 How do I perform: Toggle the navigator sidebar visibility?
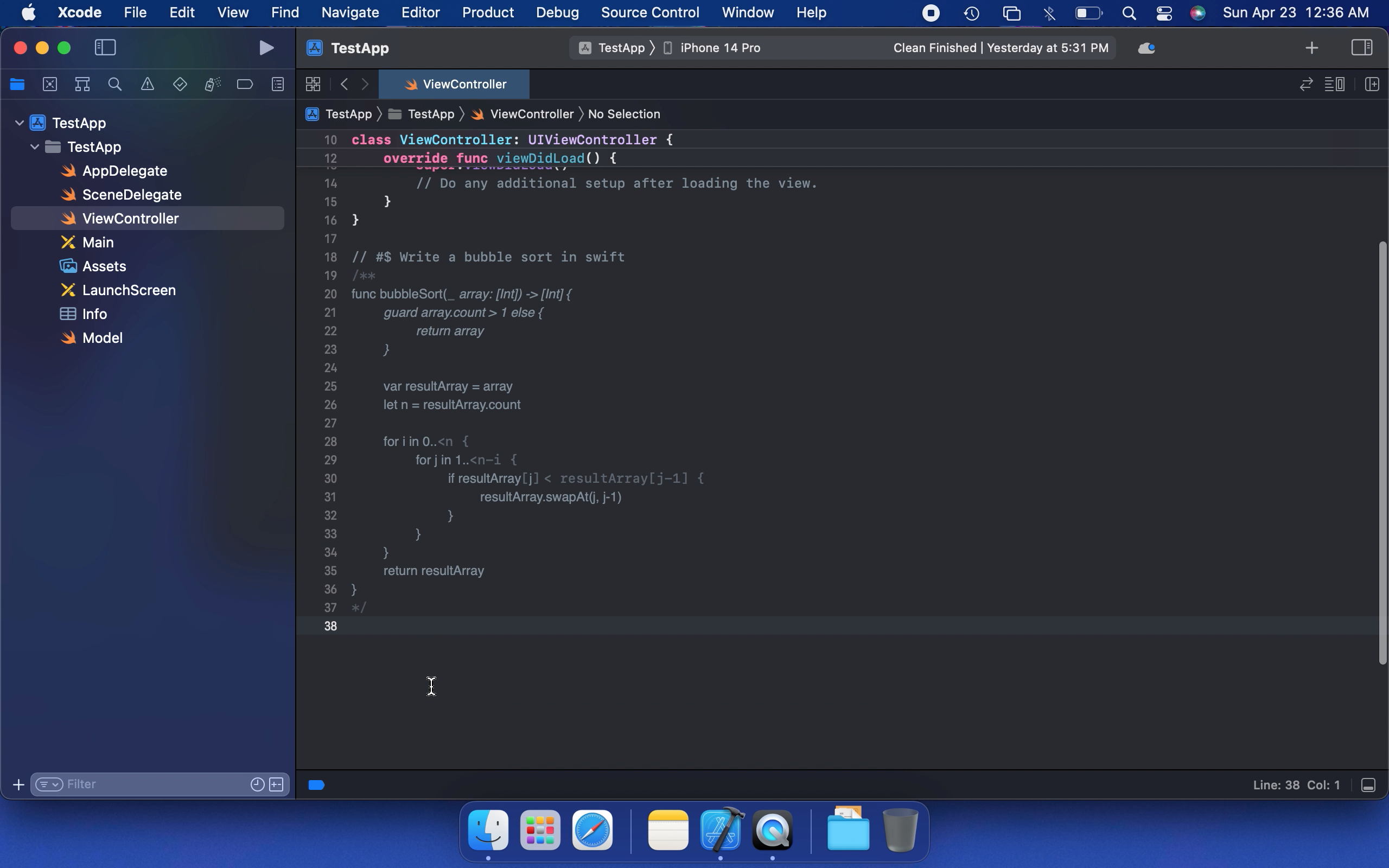[x=105, y=48]
